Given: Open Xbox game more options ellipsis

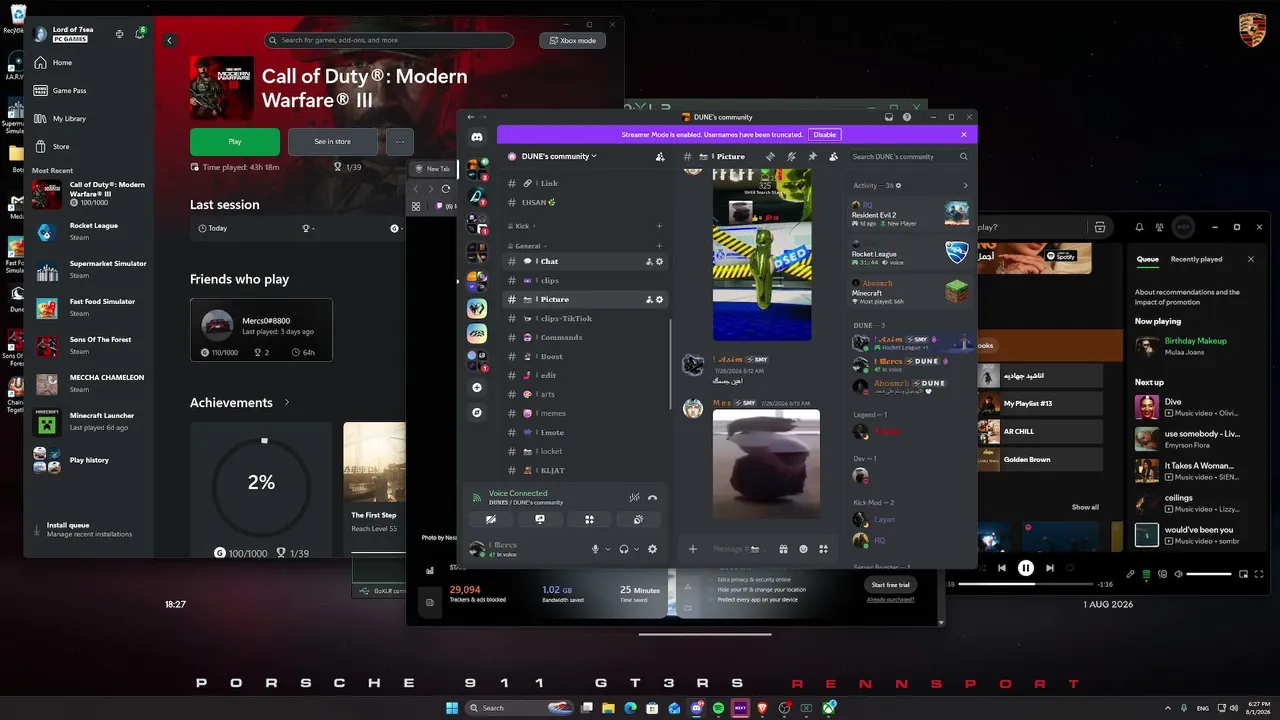Looking at the screenshot, I should (400, 142).
